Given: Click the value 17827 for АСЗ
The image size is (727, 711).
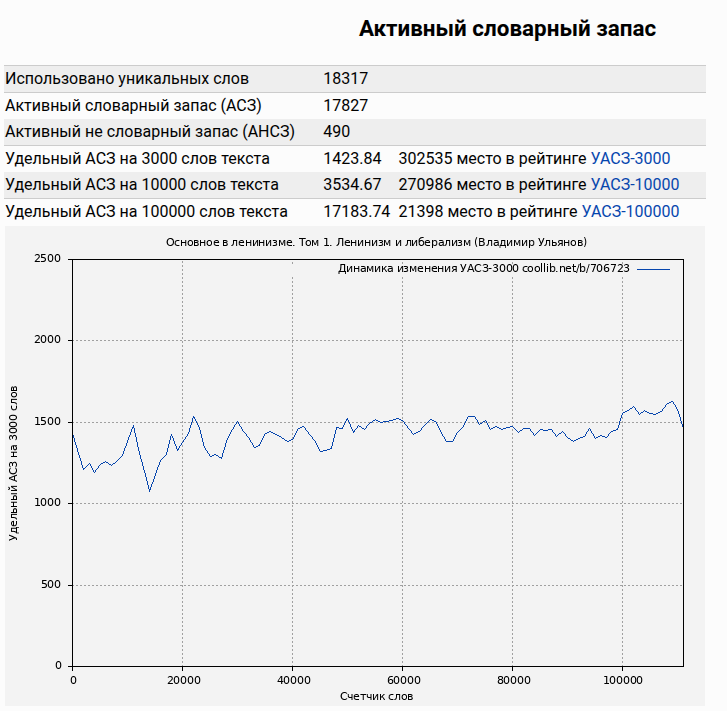Looking at the screenshot, I should (345, 105).
